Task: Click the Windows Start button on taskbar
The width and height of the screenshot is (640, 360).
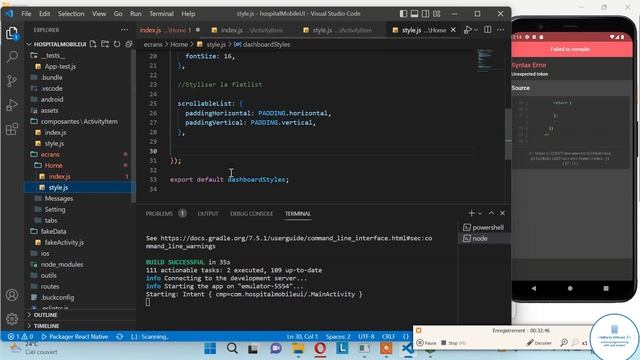Action: pos(210,349)
